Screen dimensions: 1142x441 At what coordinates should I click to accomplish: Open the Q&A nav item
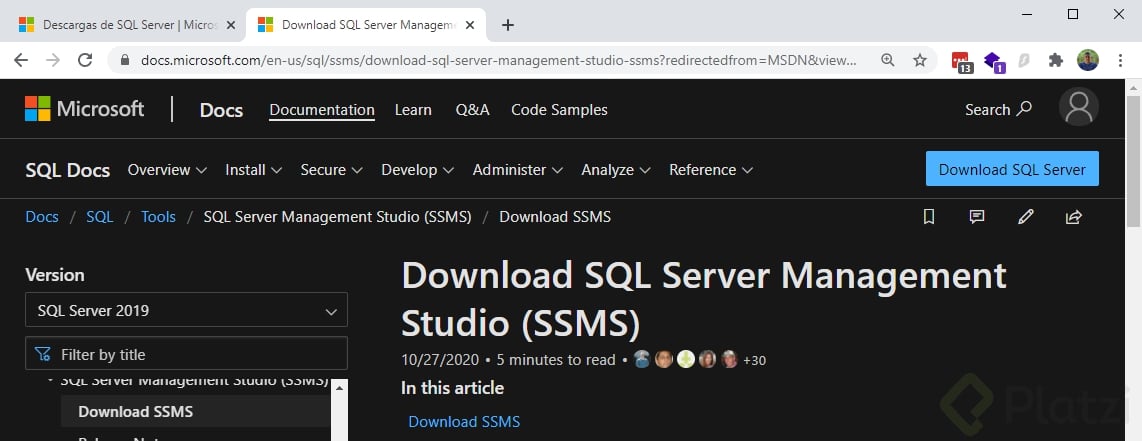472,110
